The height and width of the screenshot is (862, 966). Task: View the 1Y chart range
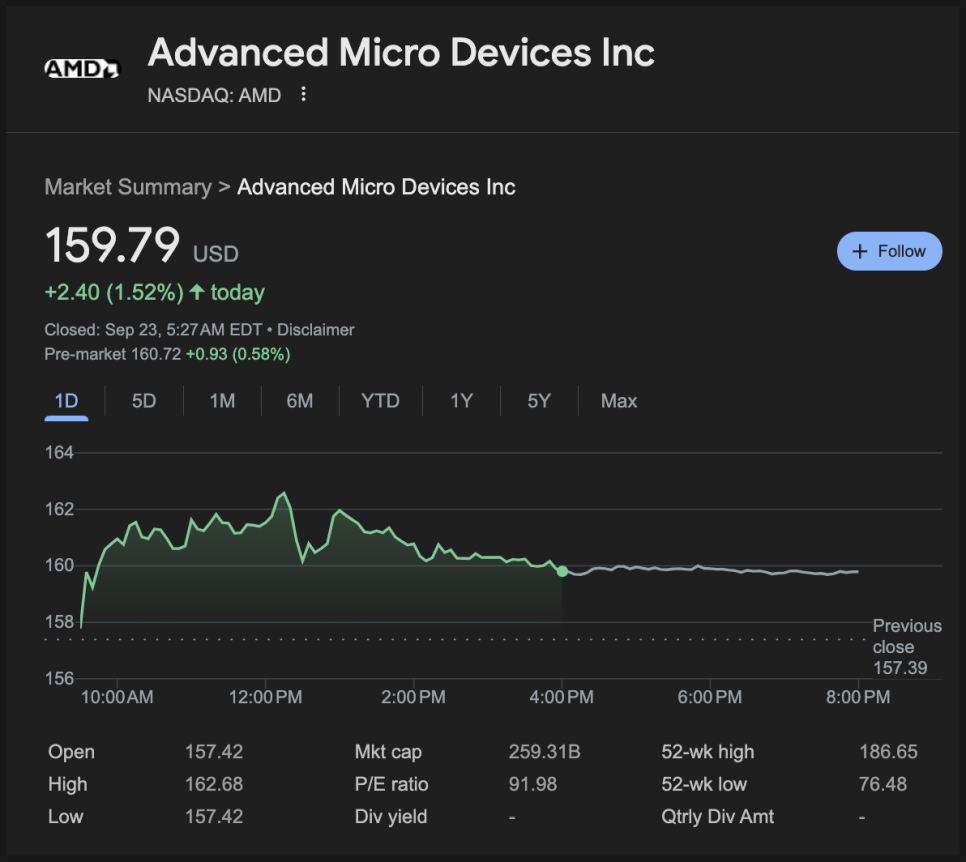(461, 401)
